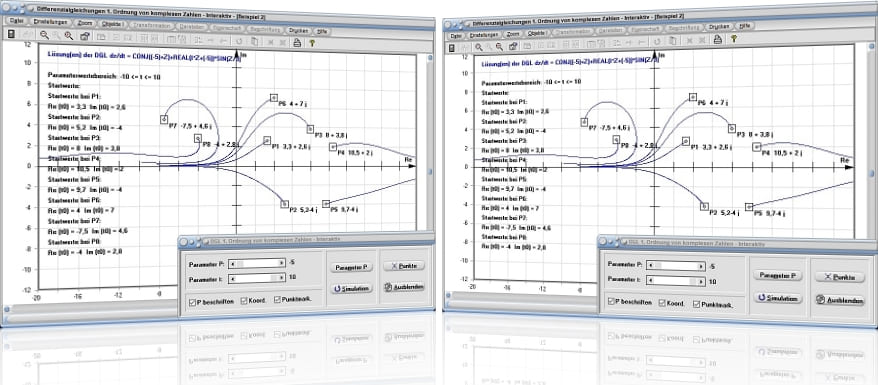
Task: Toggle 'Koord.' checkbox in right dialog
Action: [x=663, y=303]
